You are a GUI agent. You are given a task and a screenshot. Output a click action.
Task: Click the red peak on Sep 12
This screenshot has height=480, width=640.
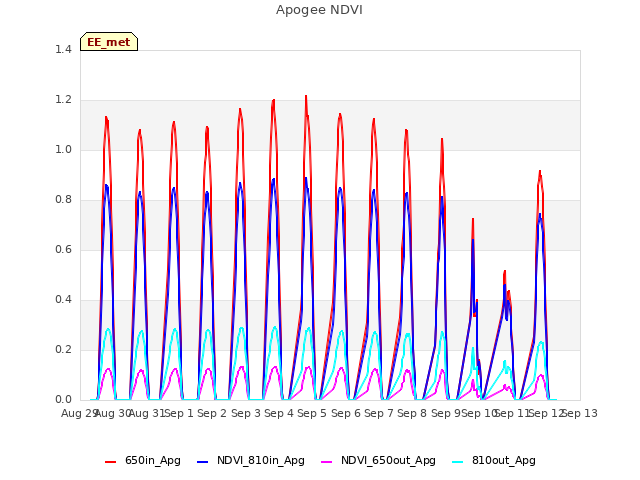coord(540,171)
